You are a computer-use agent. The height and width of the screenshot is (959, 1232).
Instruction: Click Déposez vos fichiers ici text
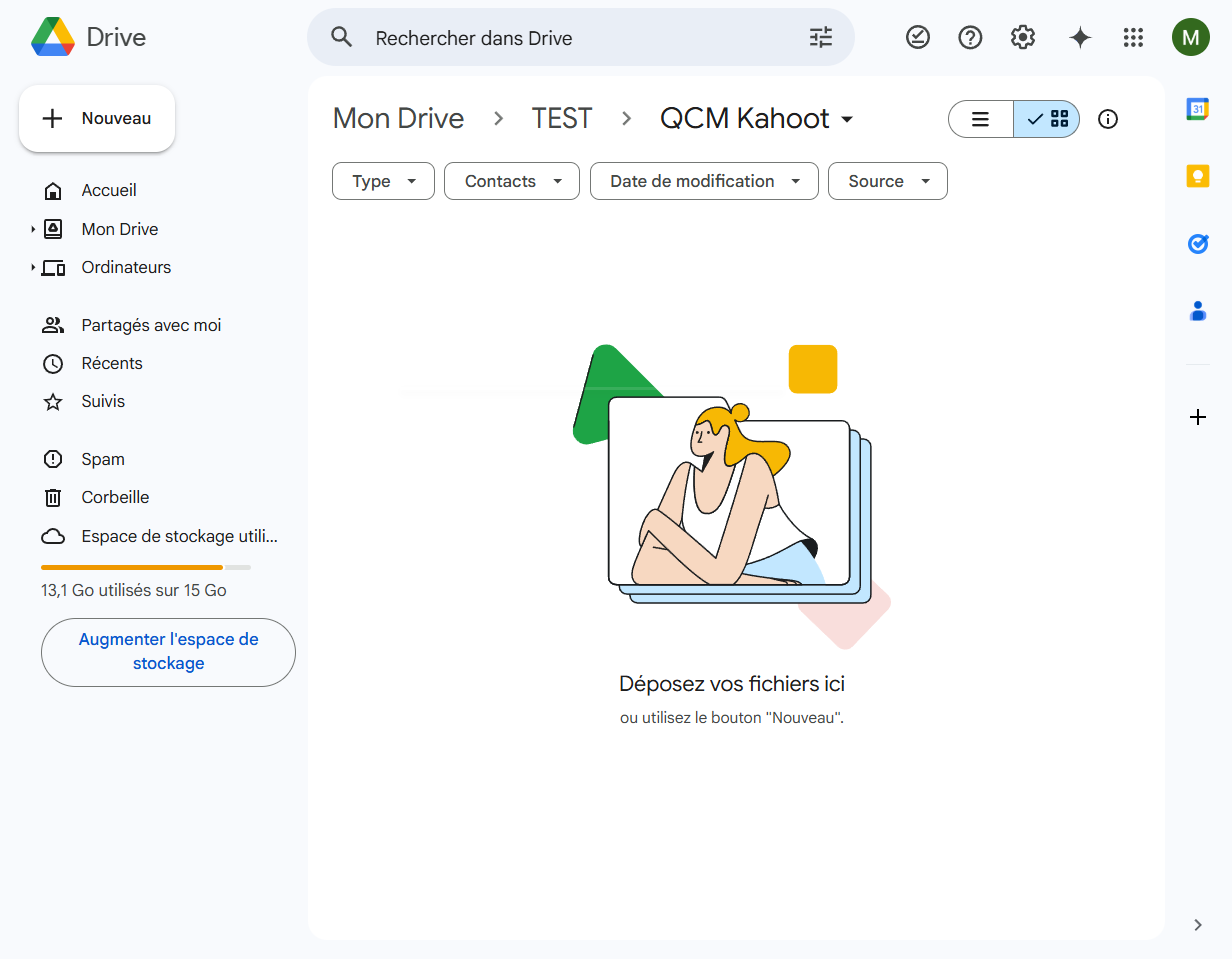(732, 684)
